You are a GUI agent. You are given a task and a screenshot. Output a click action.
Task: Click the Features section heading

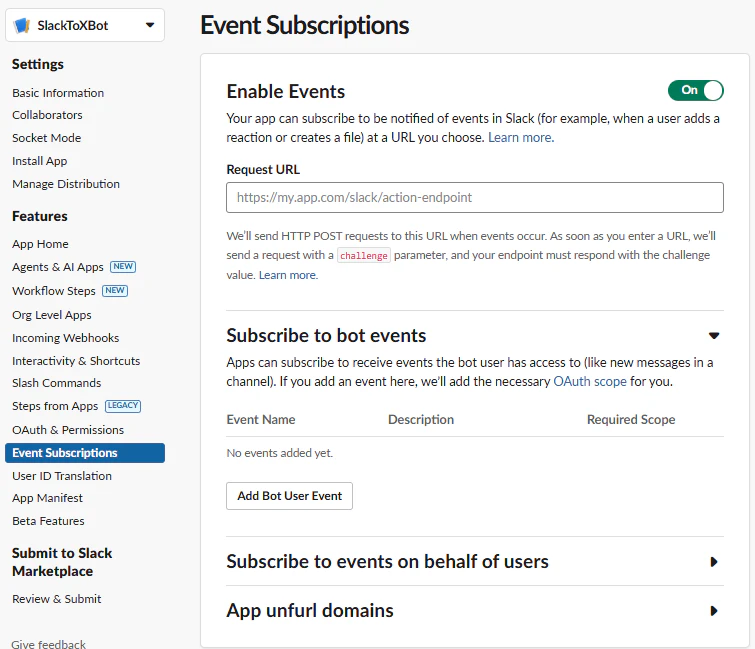pyautogui.click(x=39, y=217)
